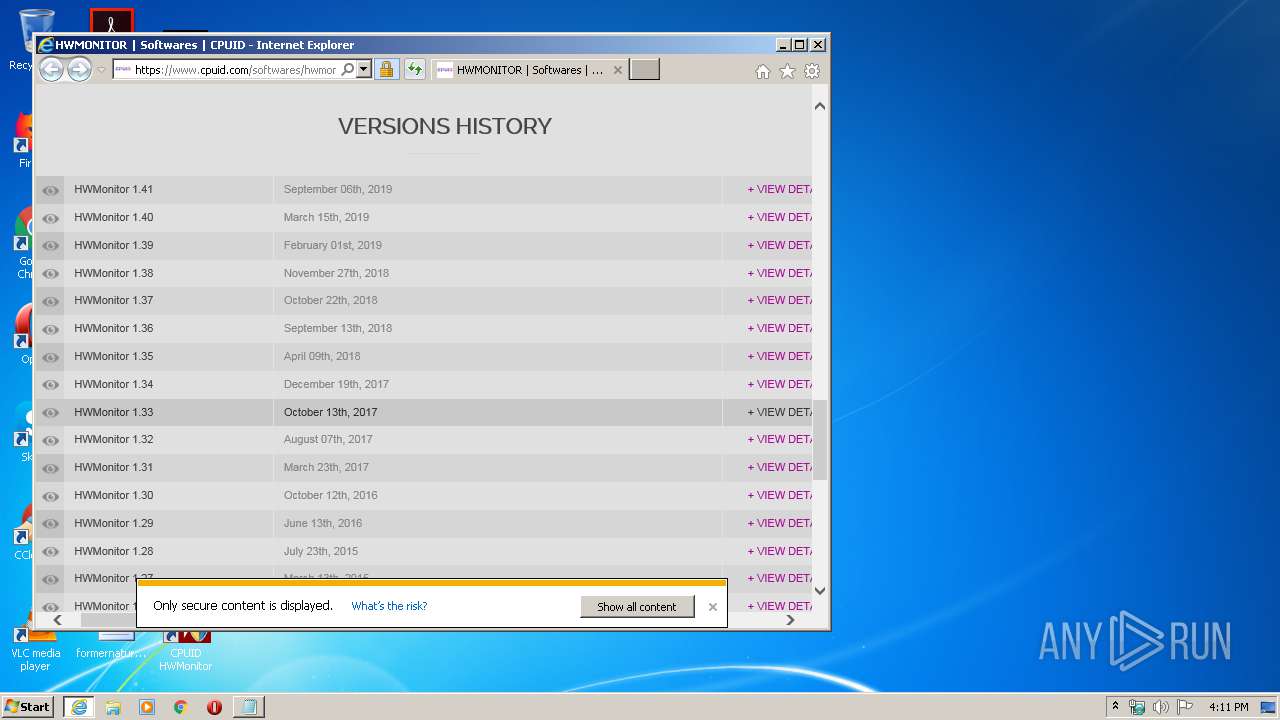Click the horizontal scrollbar left arrow

click(x=58, y=620)
